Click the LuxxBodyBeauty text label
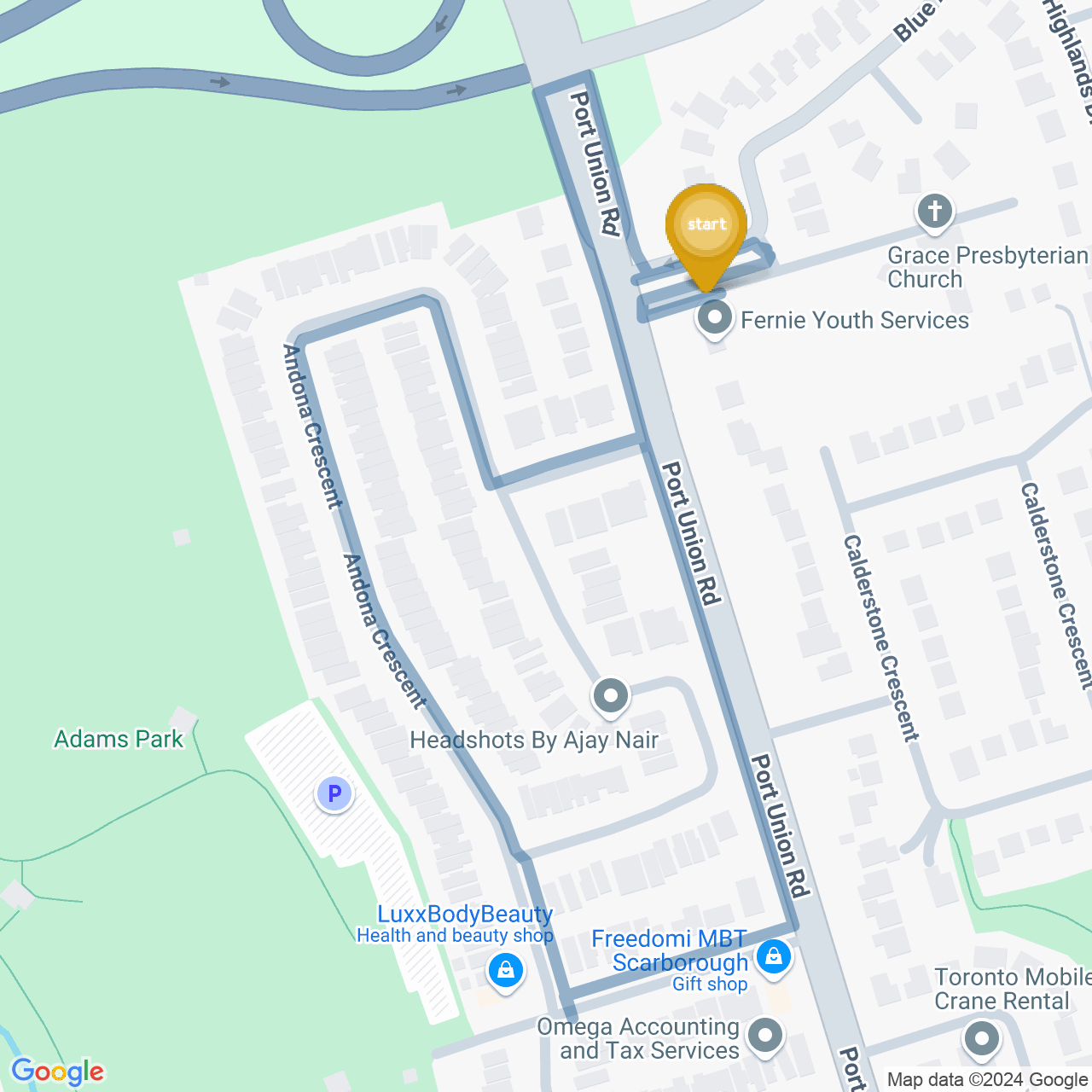This screenshot has width=1092, height=1092. [x=465, y=915]
